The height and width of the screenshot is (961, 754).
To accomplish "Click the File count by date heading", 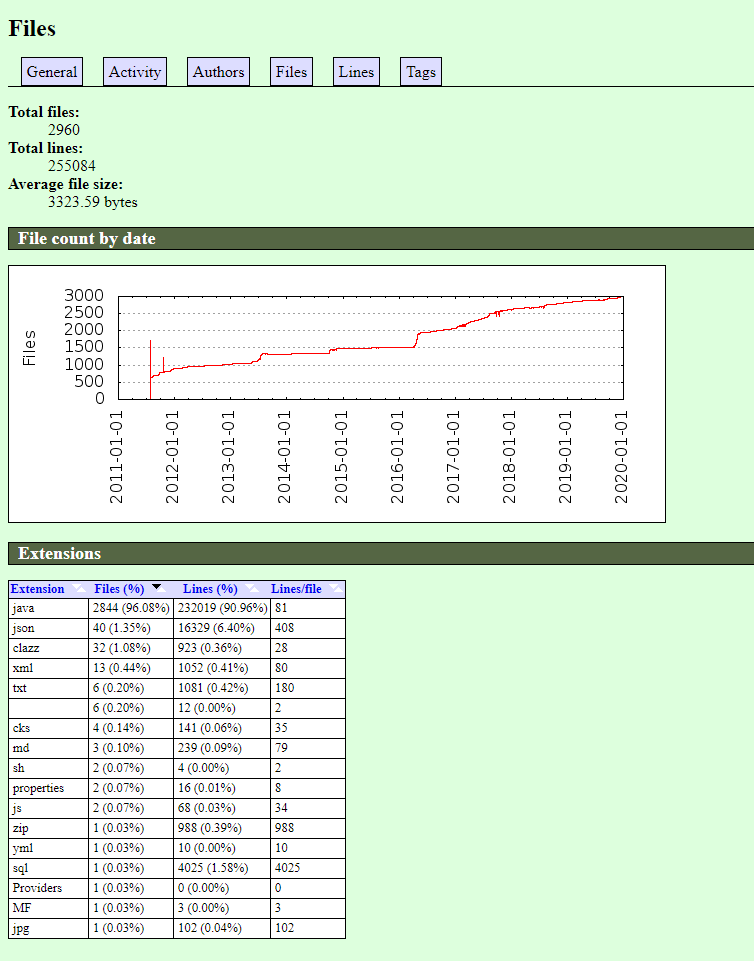I will (x=87, y=239).
